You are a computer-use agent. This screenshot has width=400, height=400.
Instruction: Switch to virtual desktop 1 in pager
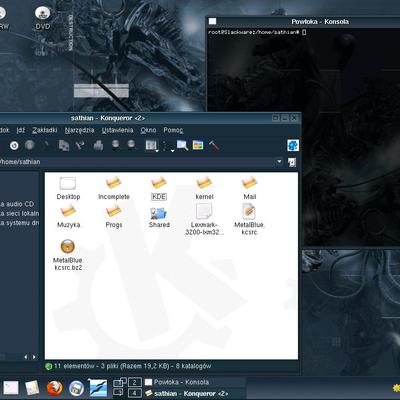coord(119,382)
